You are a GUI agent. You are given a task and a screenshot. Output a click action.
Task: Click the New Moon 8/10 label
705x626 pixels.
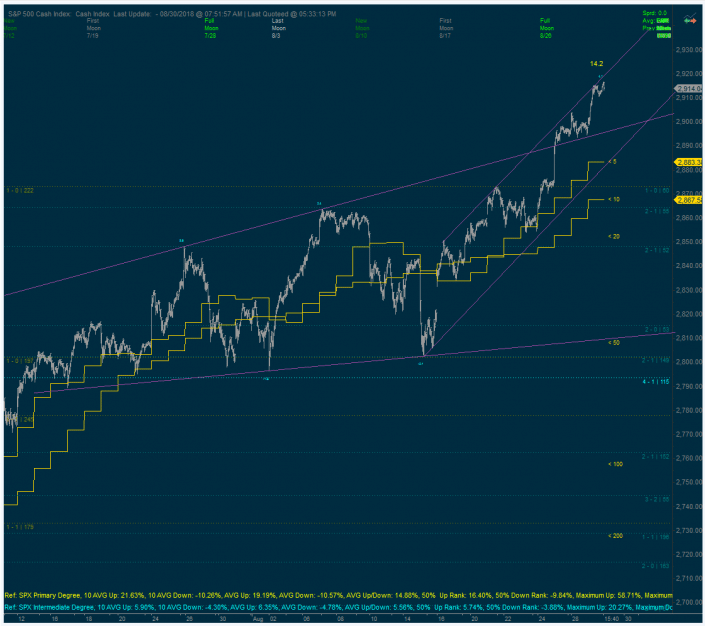(361, 28)
